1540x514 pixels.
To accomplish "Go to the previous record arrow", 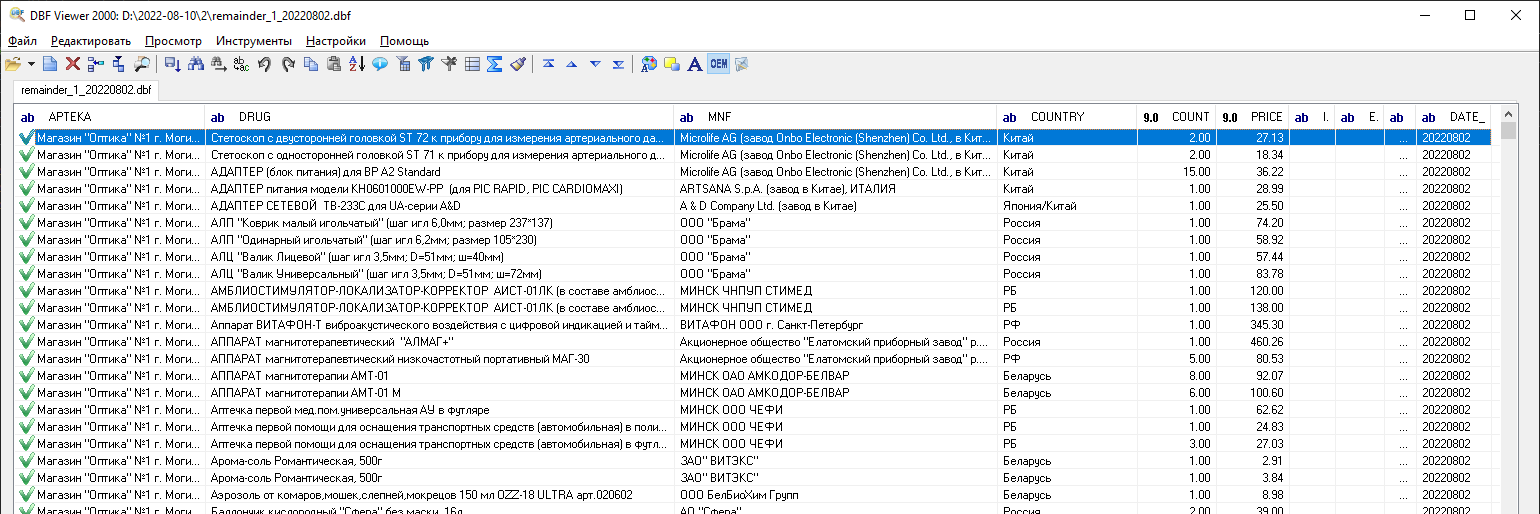I will [571, 64].
